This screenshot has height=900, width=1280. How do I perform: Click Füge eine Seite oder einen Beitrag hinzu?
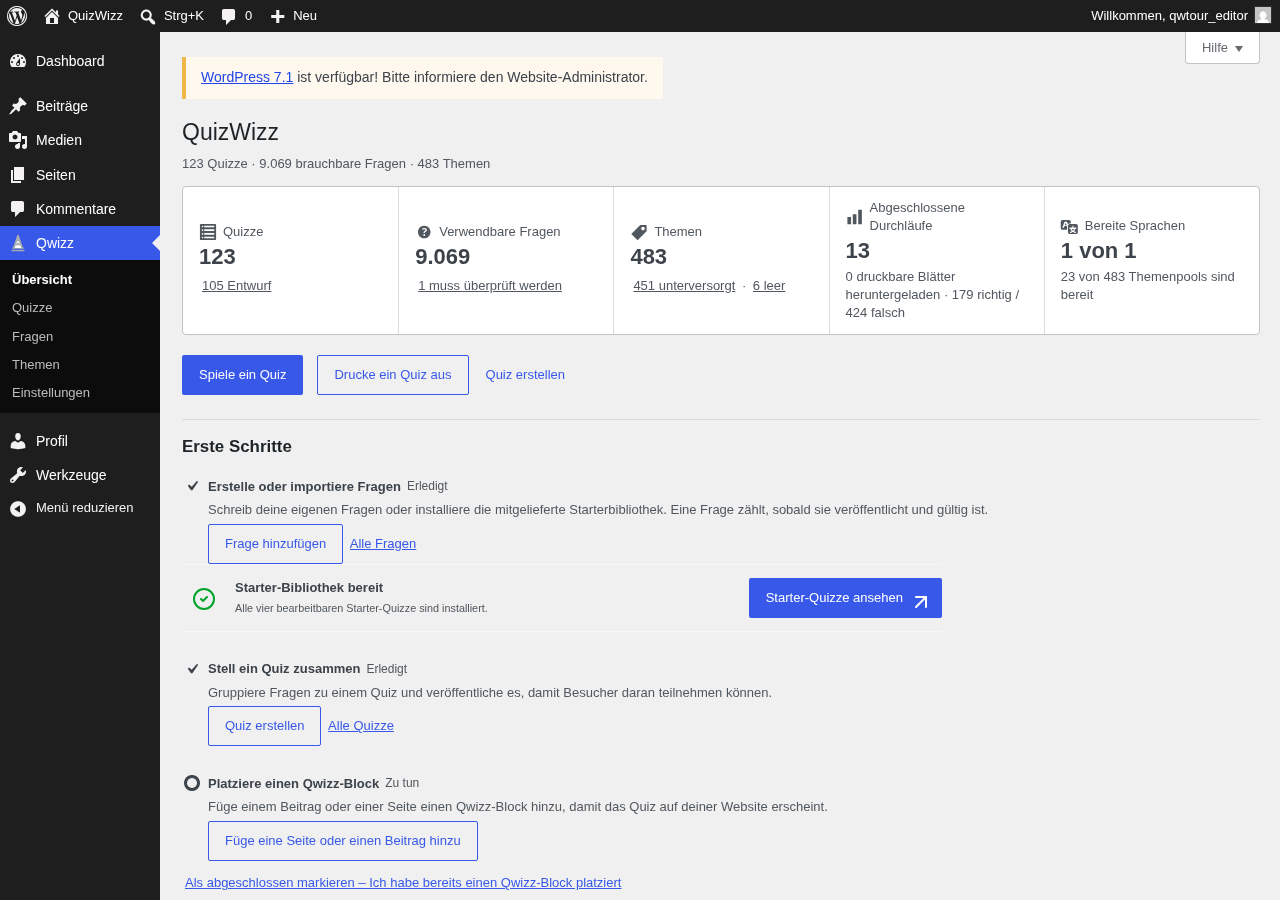[x=343, y=841]
